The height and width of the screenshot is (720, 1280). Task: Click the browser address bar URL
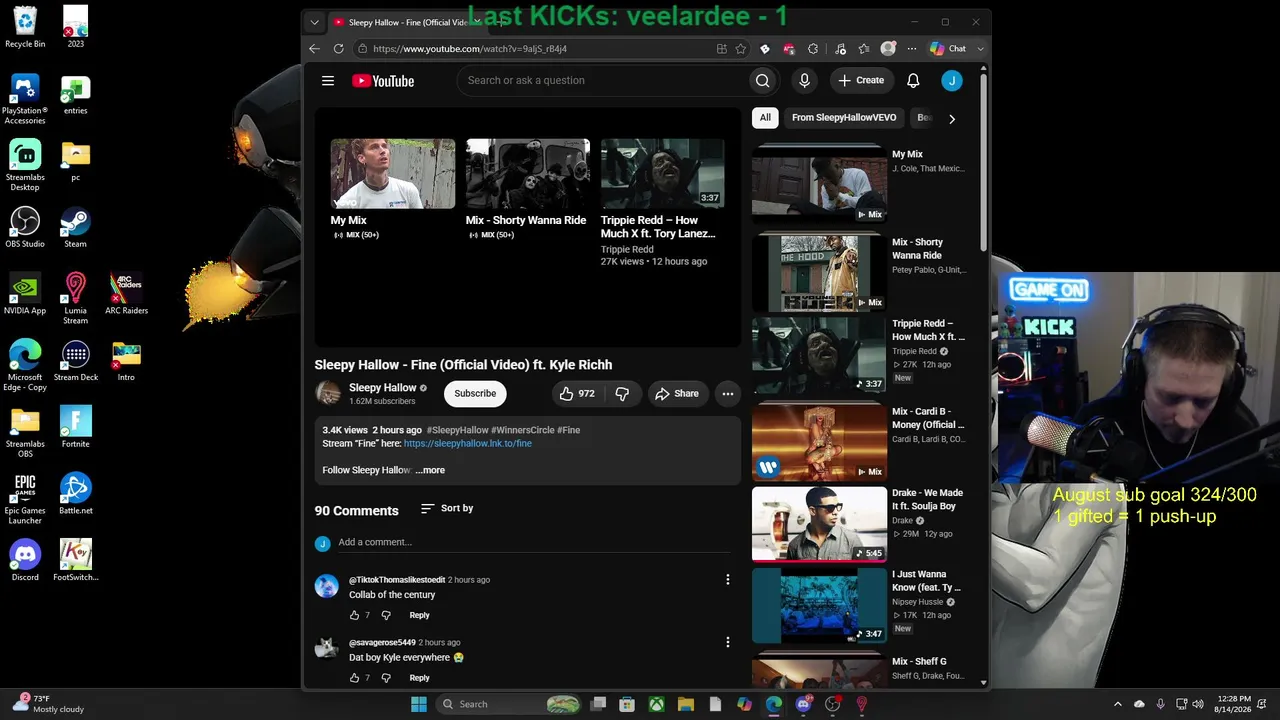point(470,49)
